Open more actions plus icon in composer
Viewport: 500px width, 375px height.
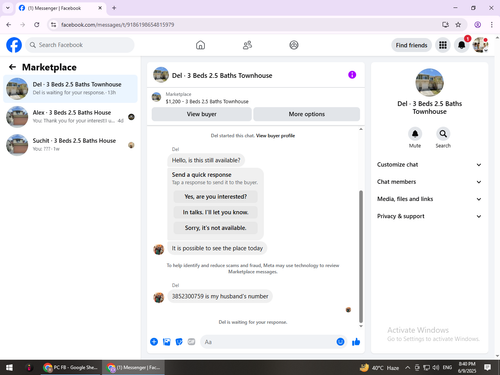[x=154, y=342]
